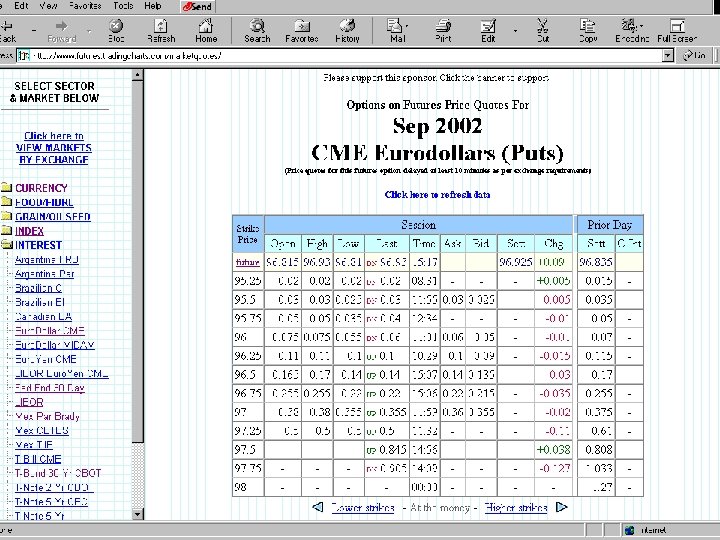Select EuroDollar MIDAM market
The image size is (720, 540).
point(55,345)
